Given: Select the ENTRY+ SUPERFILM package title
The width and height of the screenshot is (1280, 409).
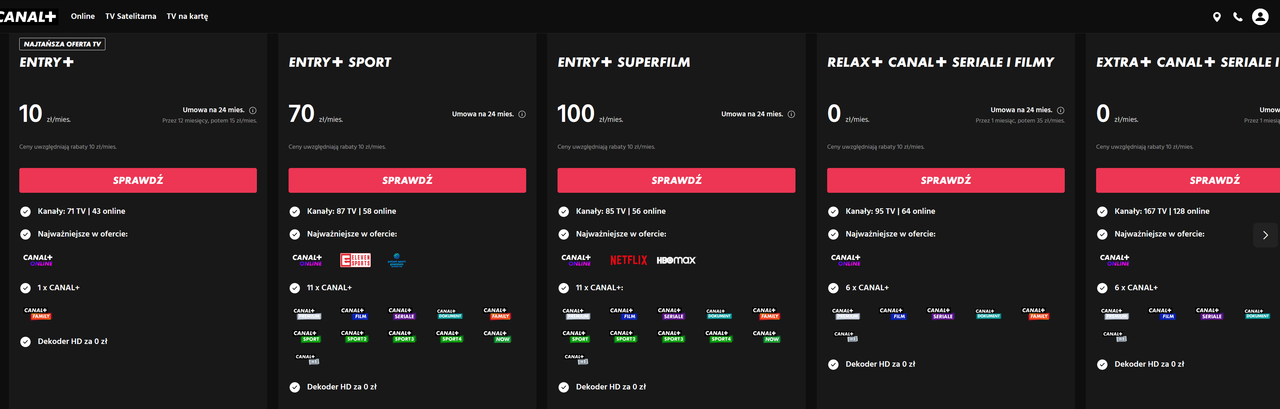Looking at the screenshot, I should pyautogui.click(x=624, y=62).
